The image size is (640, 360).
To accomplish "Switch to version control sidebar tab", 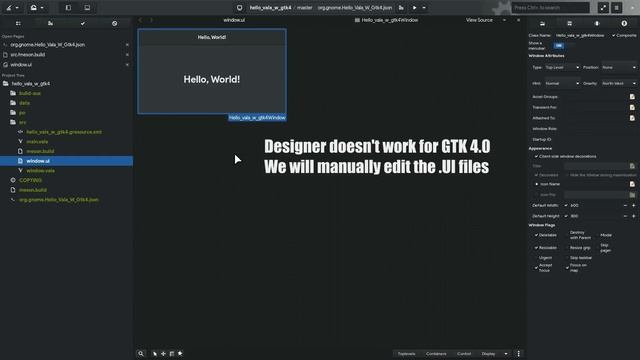I will [114, 23].
